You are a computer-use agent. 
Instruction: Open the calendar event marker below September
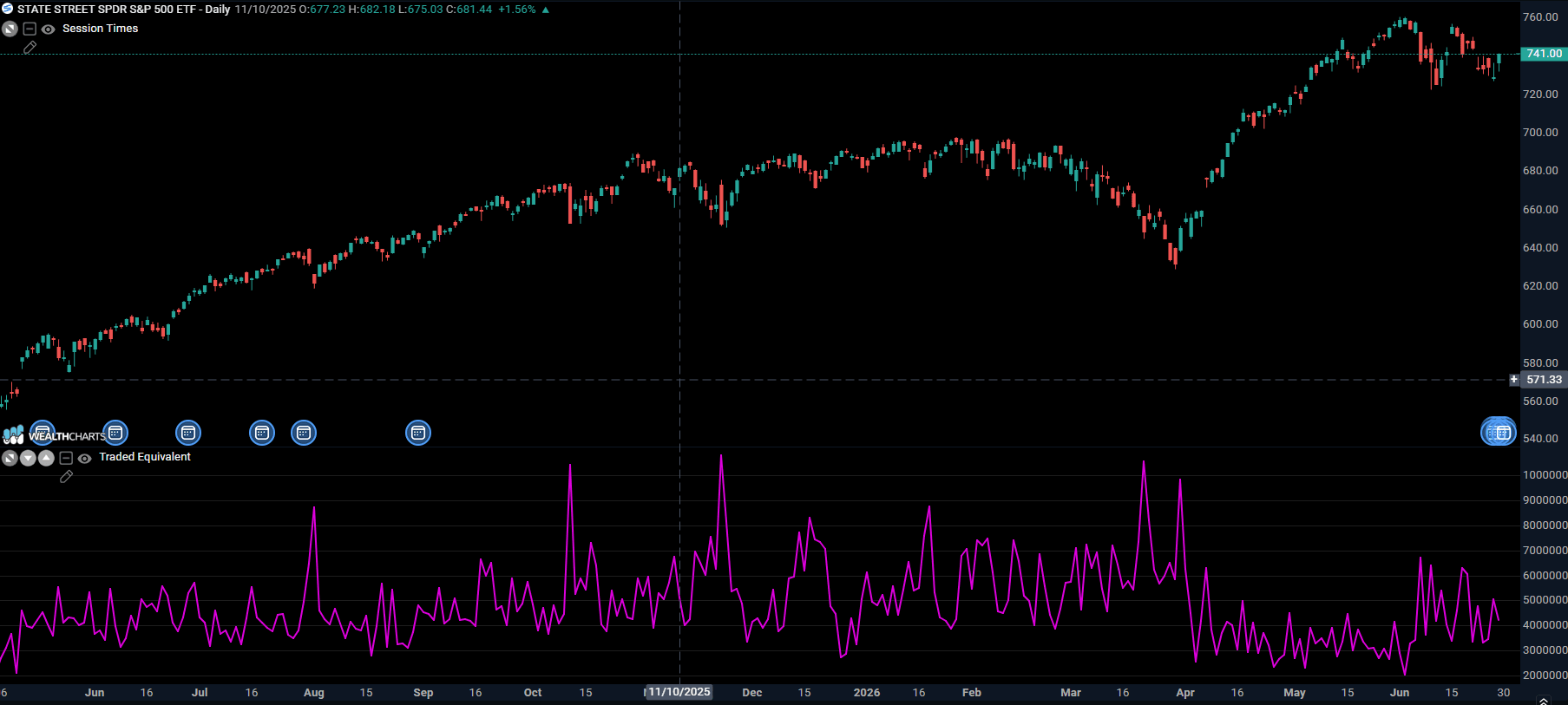pos(418,433)
